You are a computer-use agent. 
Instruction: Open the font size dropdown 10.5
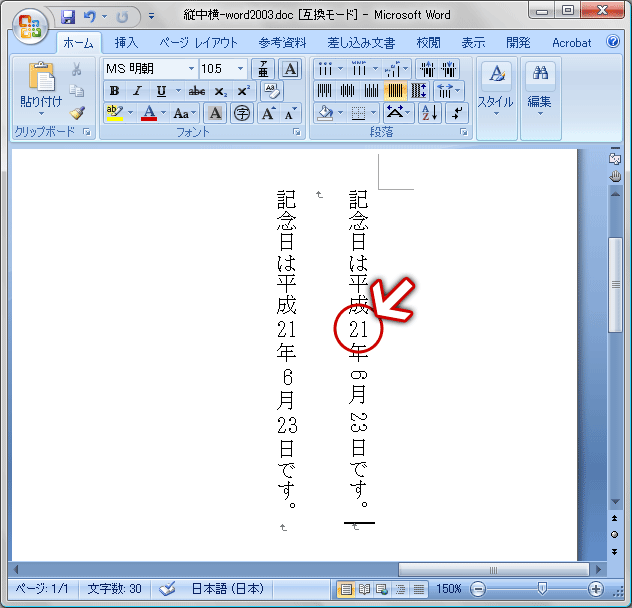point(240,69)
